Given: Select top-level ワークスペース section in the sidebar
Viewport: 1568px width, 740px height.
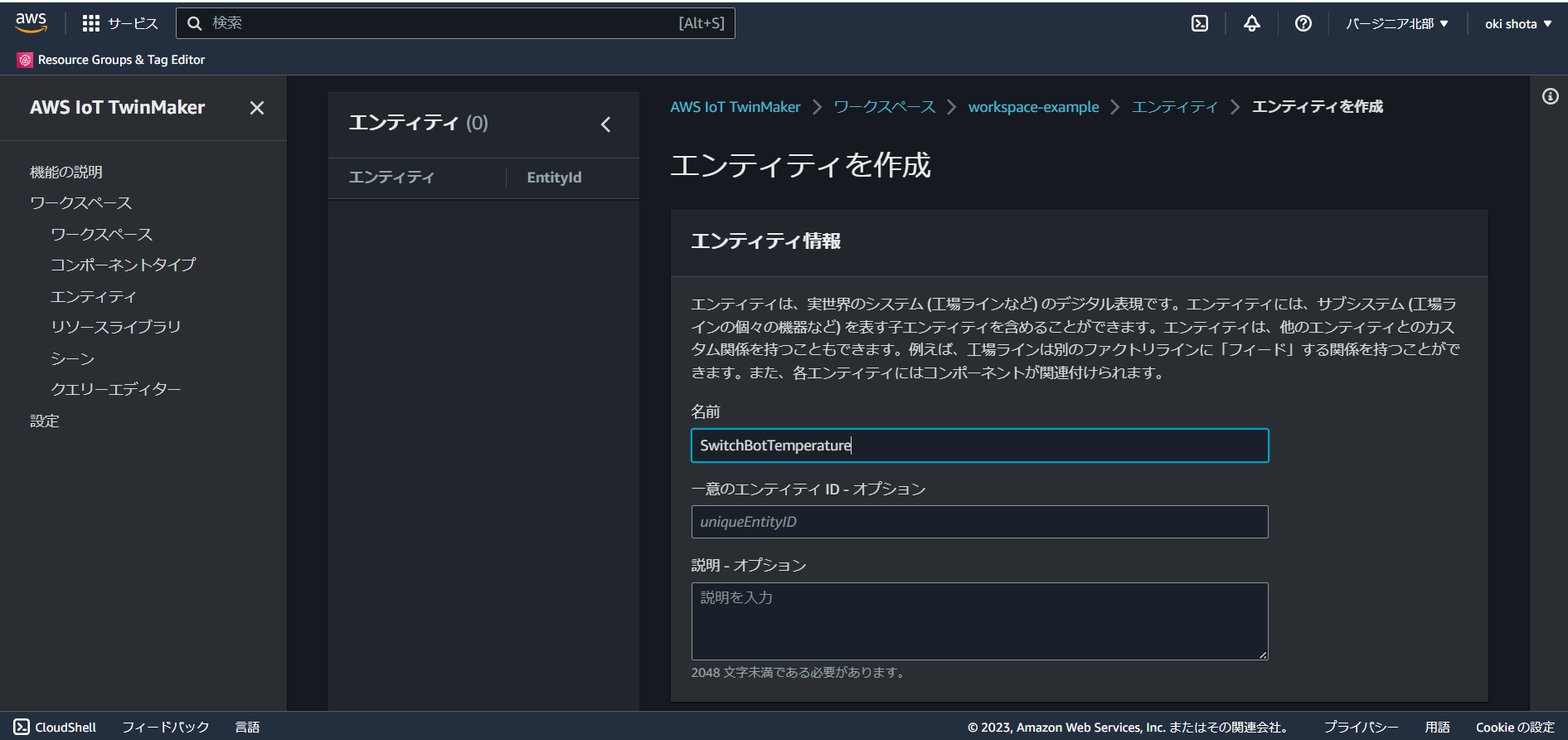Looking at the screenshot, I should pos(81,203).
